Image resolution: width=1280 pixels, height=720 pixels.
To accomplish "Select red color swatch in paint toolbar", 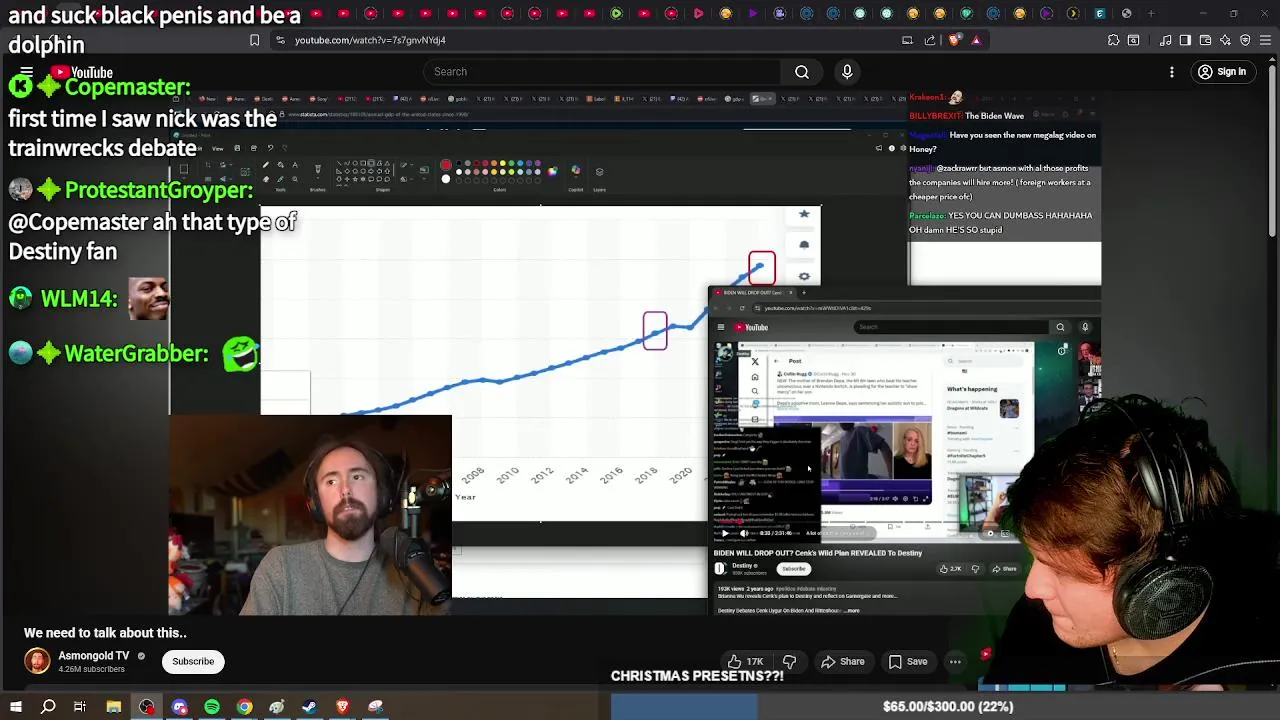I will [x=446, y=164].
